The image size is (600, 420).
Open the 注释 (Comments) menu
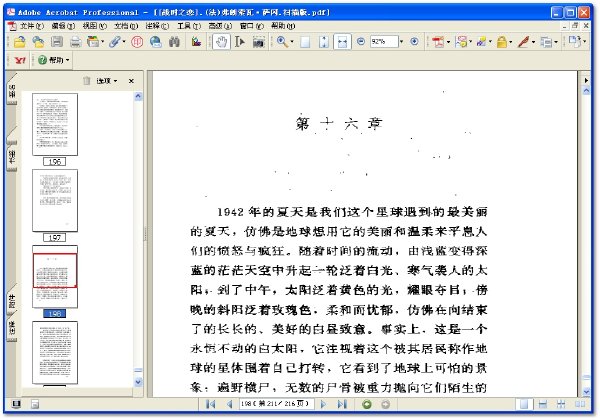click(157, 26)
